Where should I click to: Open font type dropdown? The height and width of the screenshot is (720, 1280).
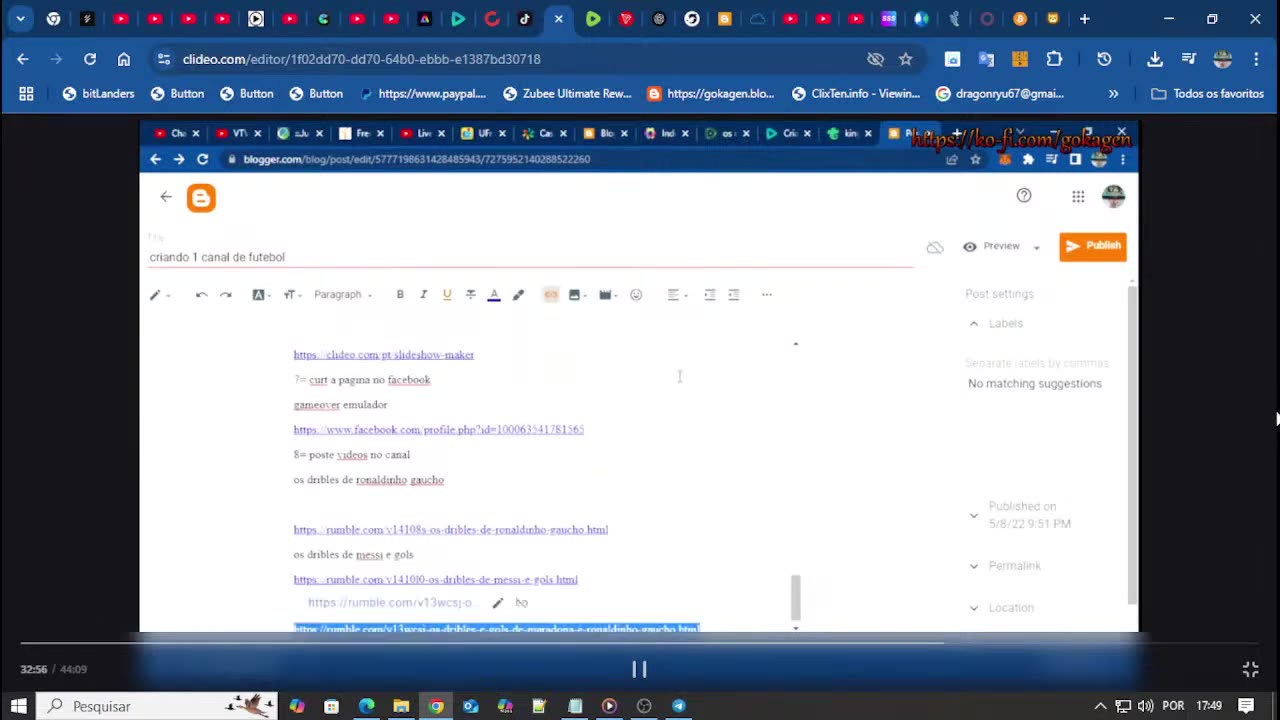point(260,295)
